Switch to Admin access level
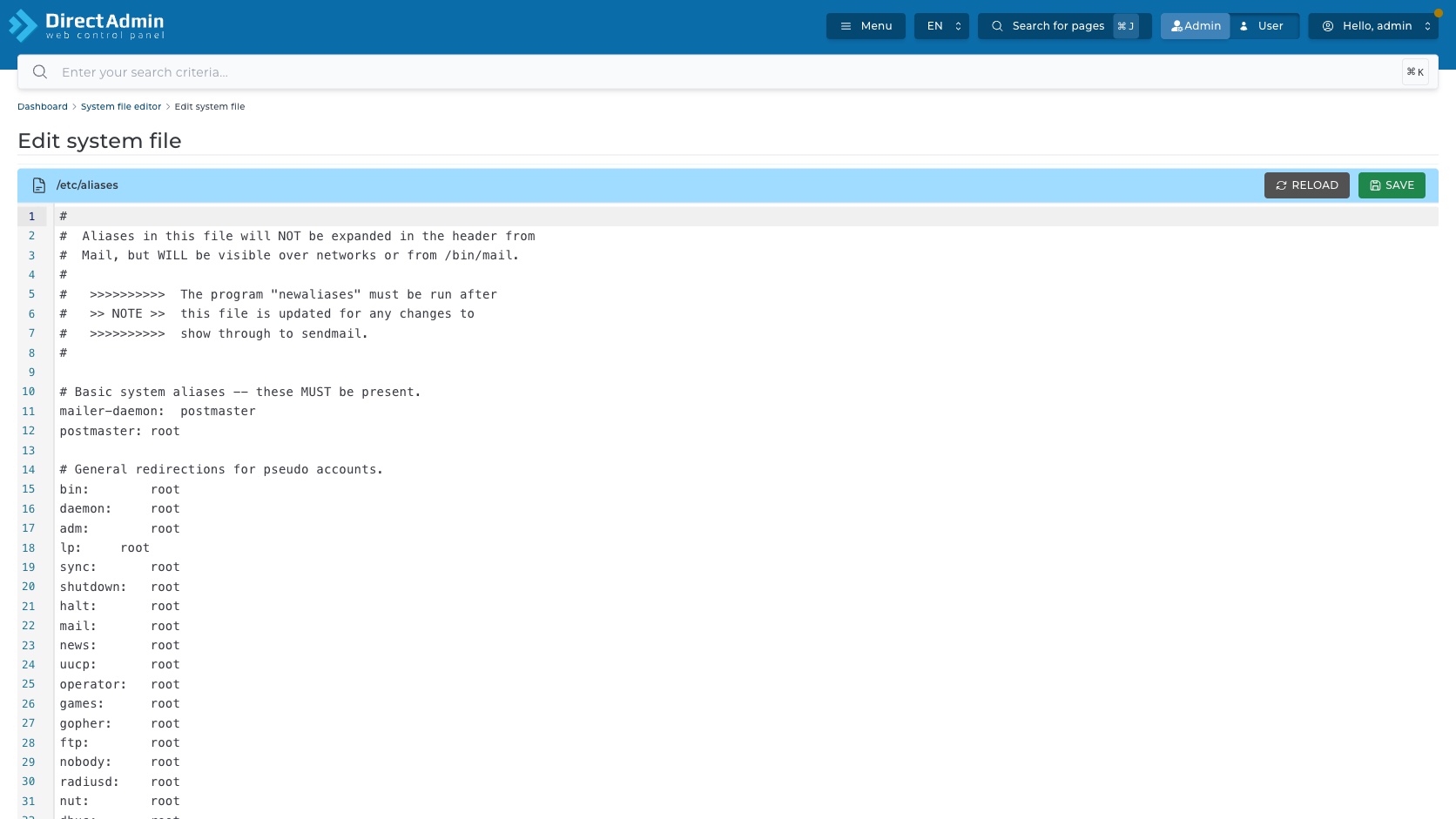The height and width of the screenshot is (819, 1456). pyautogui.click(x=1196, y=26)
